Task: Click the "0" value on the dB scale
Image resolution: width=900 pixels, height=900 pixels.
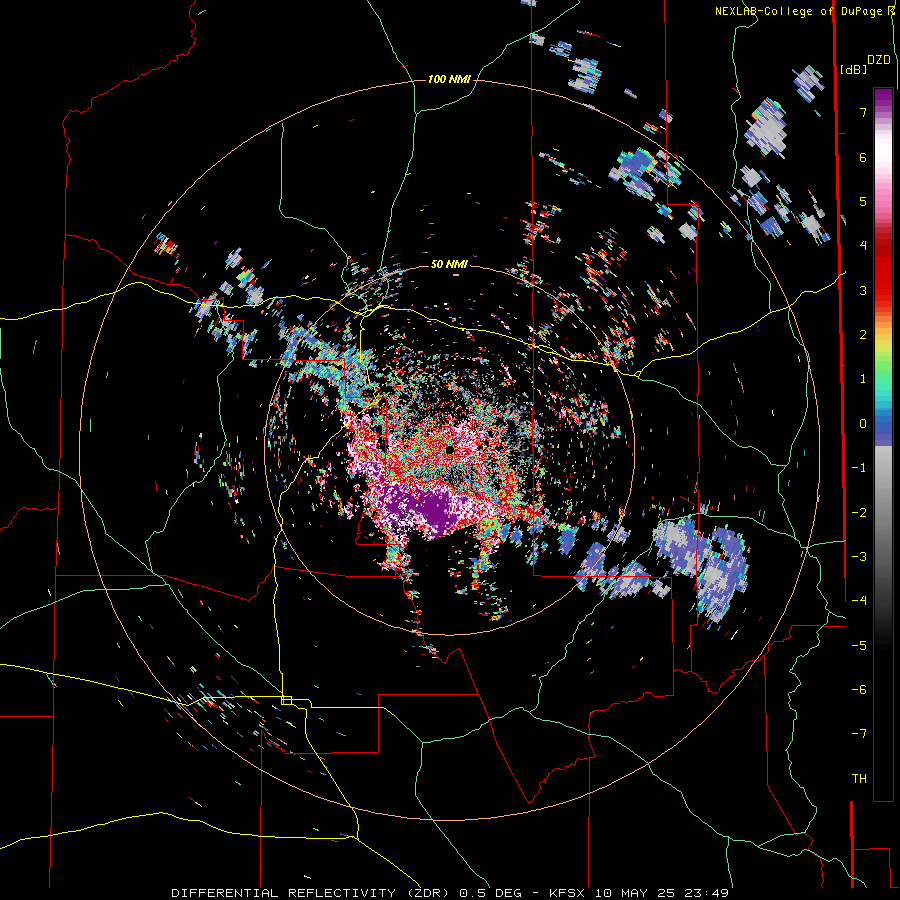Action: [863, 424]
